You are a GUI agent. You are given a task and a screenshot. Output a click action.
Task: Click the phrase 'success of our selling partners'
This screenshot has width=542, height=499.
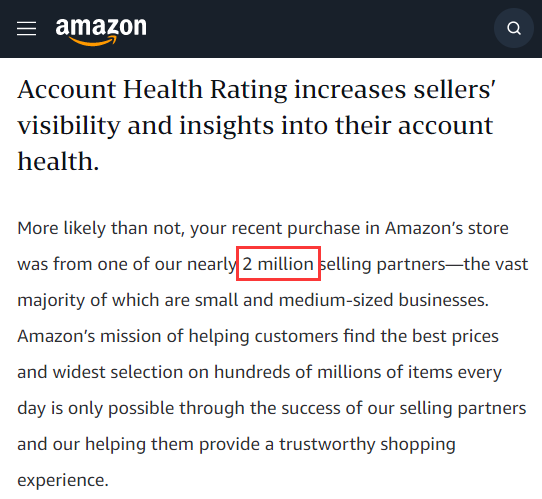(x=403, y=408)
